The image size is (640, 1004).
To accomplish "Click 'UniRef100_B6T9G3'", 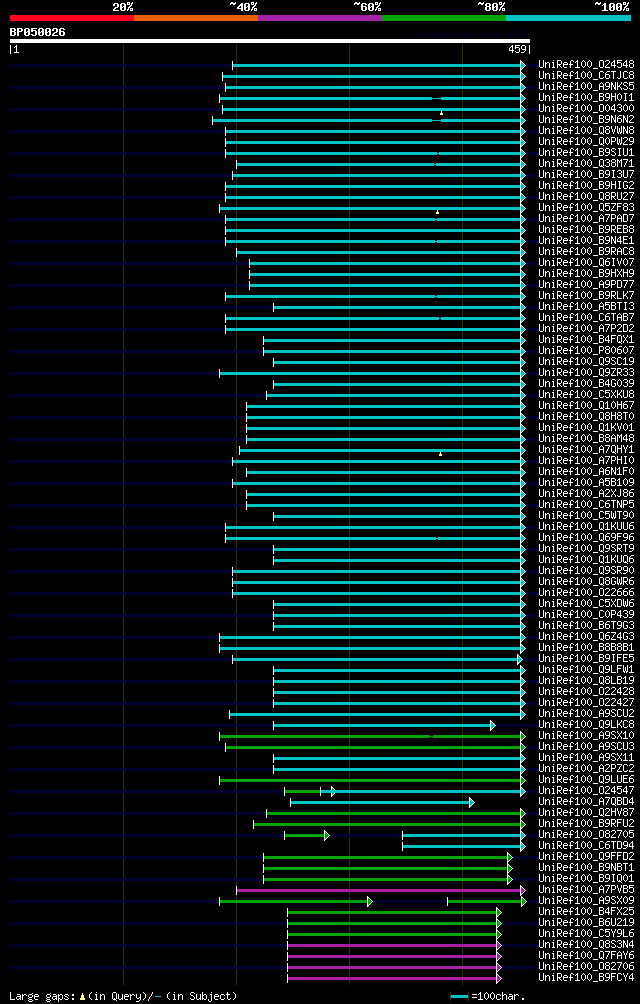I will (586, 626).
